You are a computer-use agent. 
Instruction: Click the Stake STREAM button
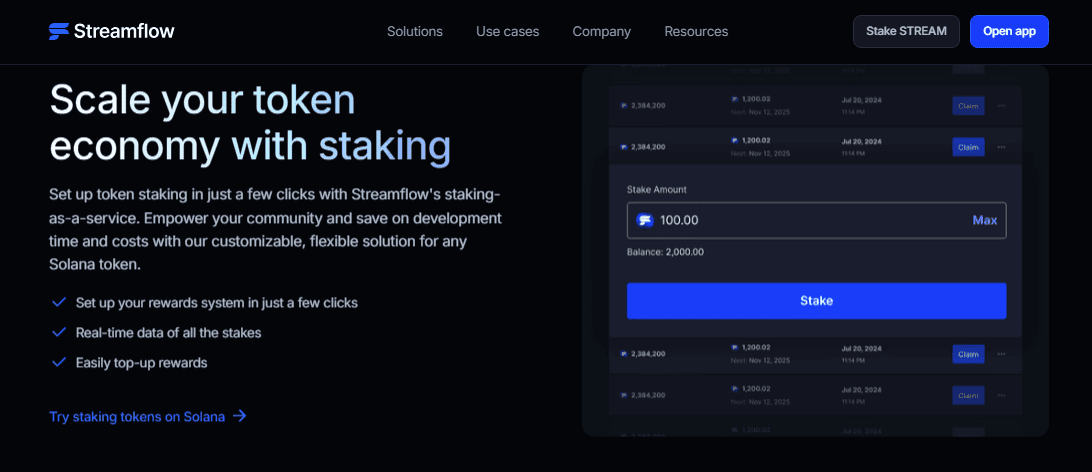906,31
